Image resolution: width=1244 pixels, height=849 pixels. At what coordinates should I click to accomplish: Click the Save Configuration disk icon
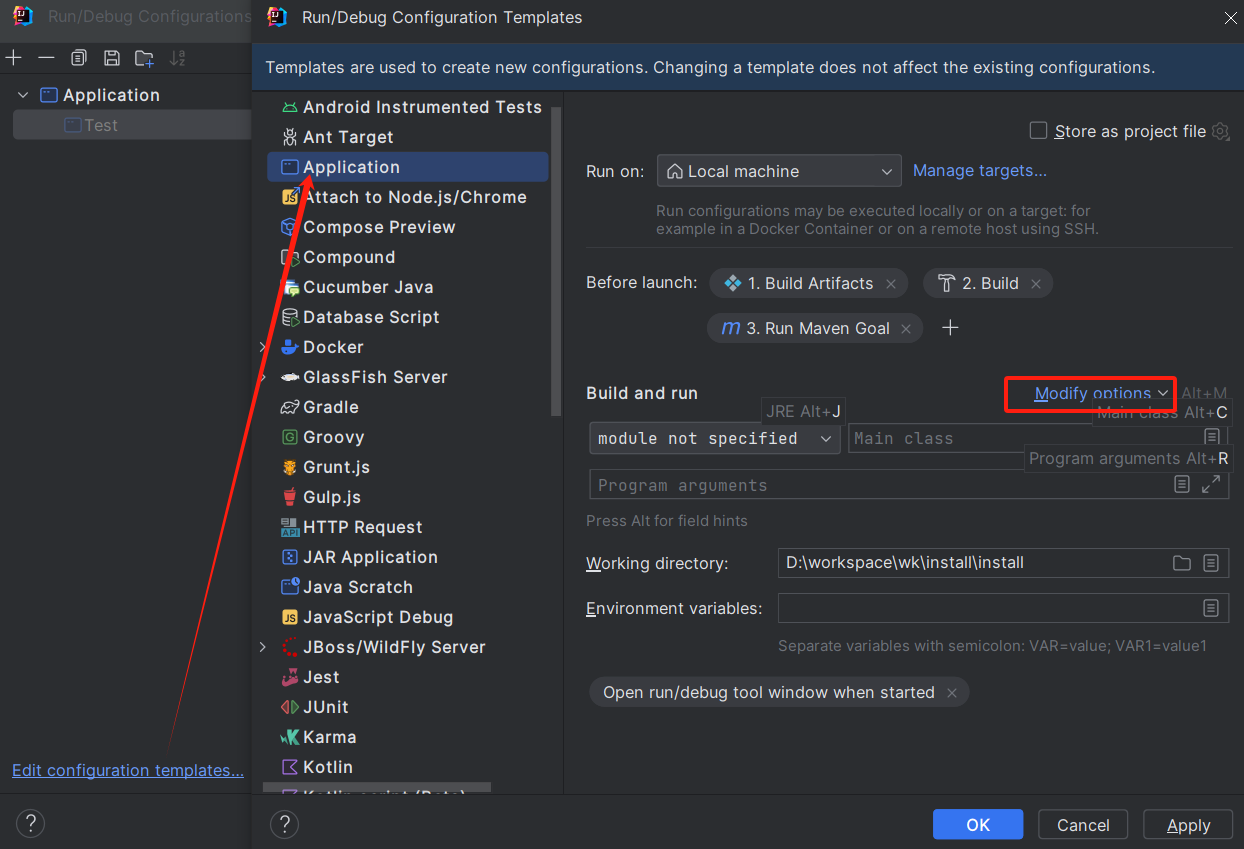pyautogui.click(x=112, y=58)
